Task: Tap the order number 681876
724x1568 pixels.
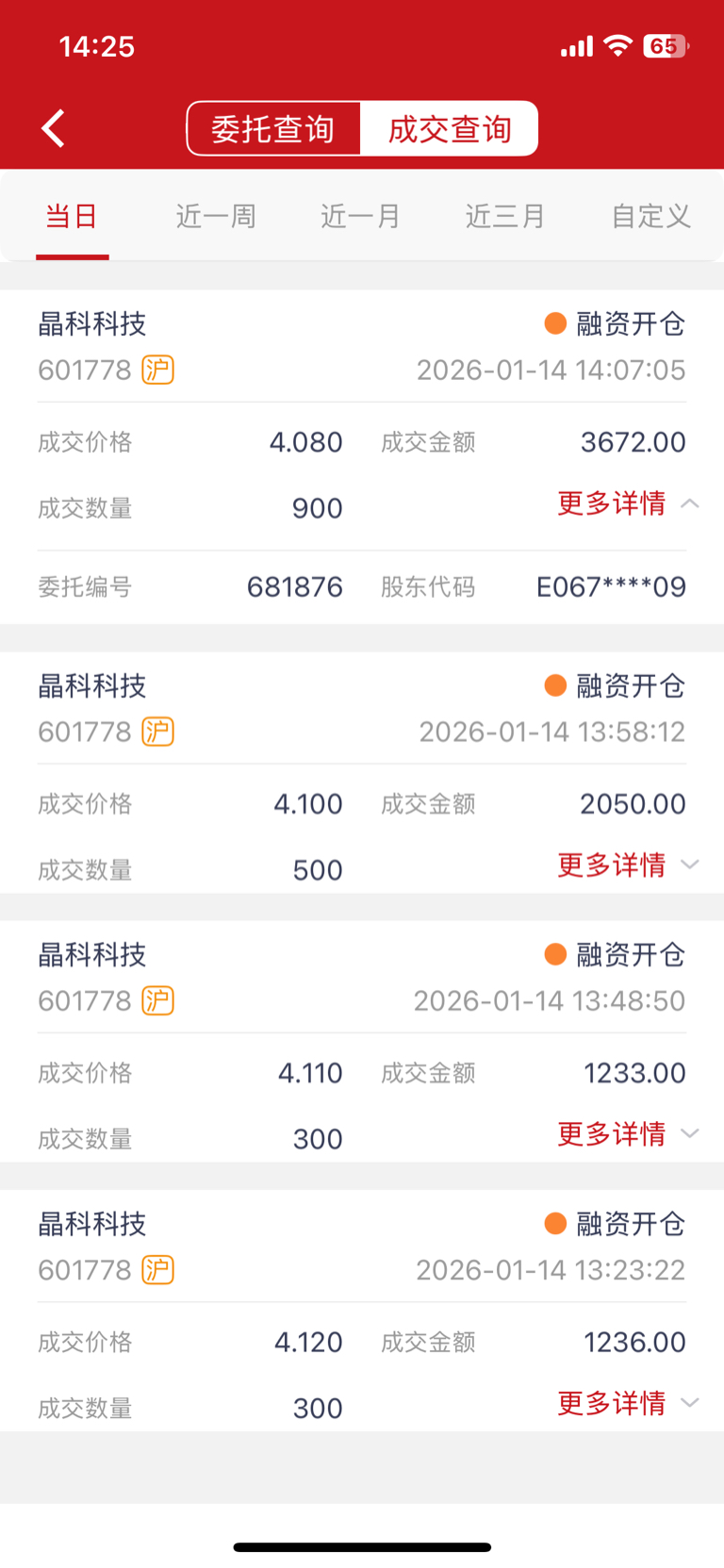Action: (295, 586)
